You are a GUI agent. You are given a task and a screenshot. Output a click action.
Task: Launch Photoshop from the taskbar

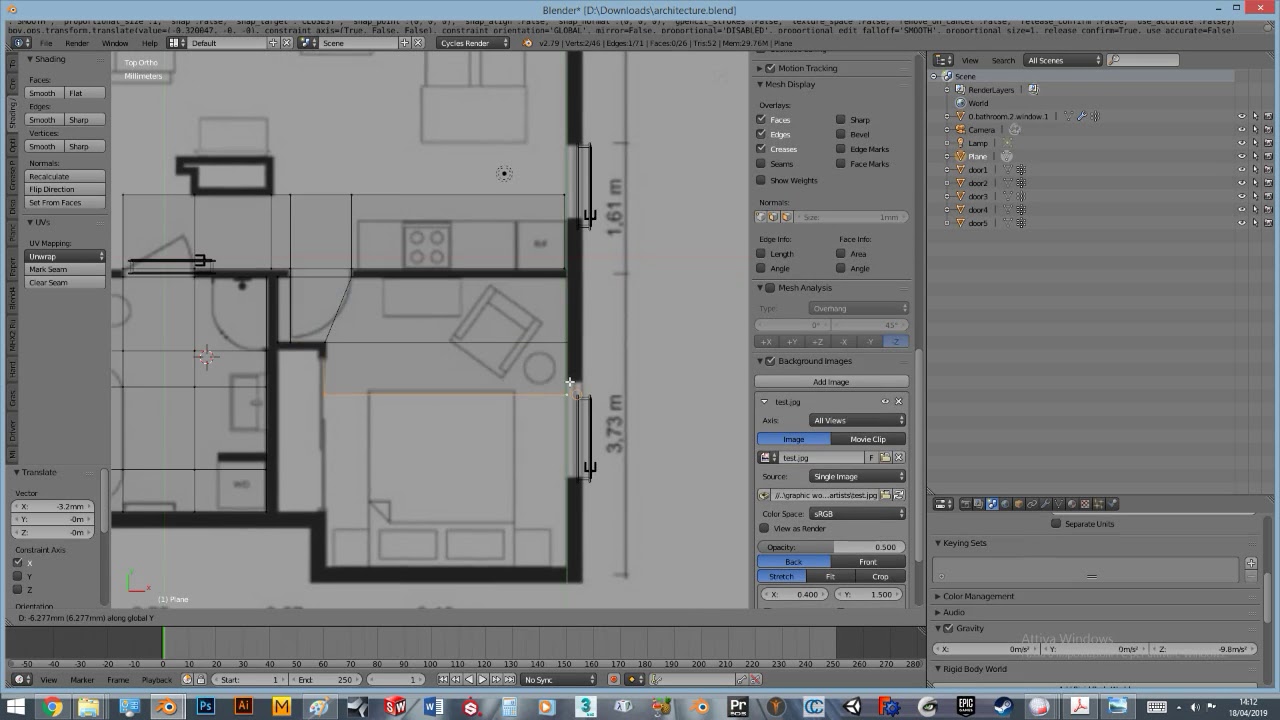pos(205,707)
